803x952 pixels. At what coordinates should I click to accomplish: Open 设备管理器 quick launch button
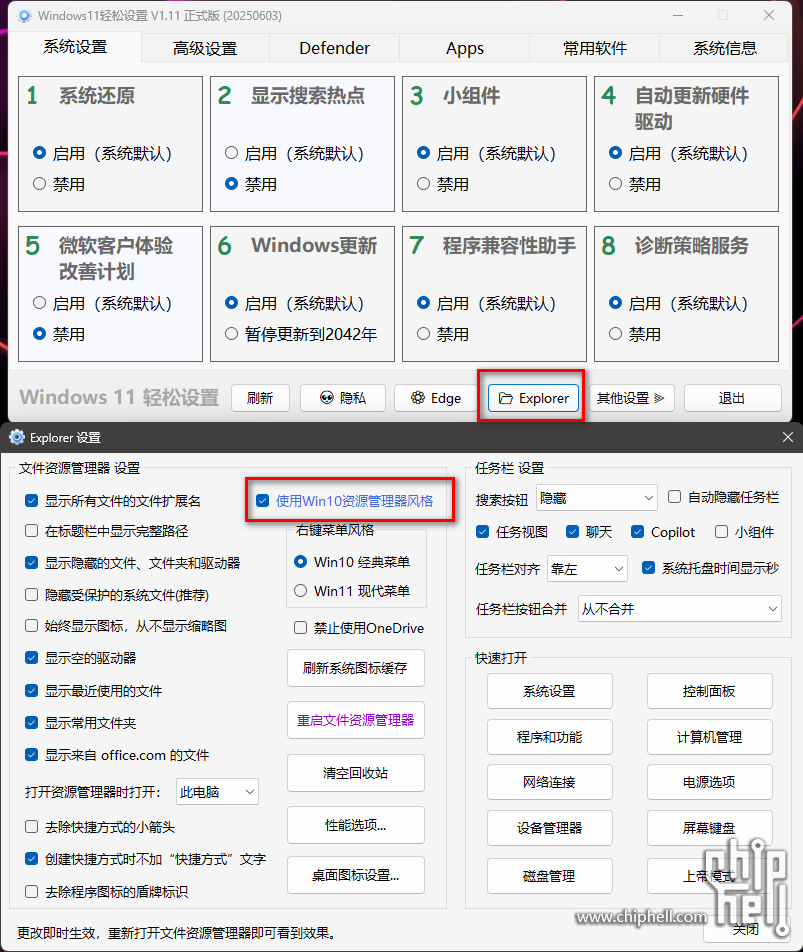(549, 828)
